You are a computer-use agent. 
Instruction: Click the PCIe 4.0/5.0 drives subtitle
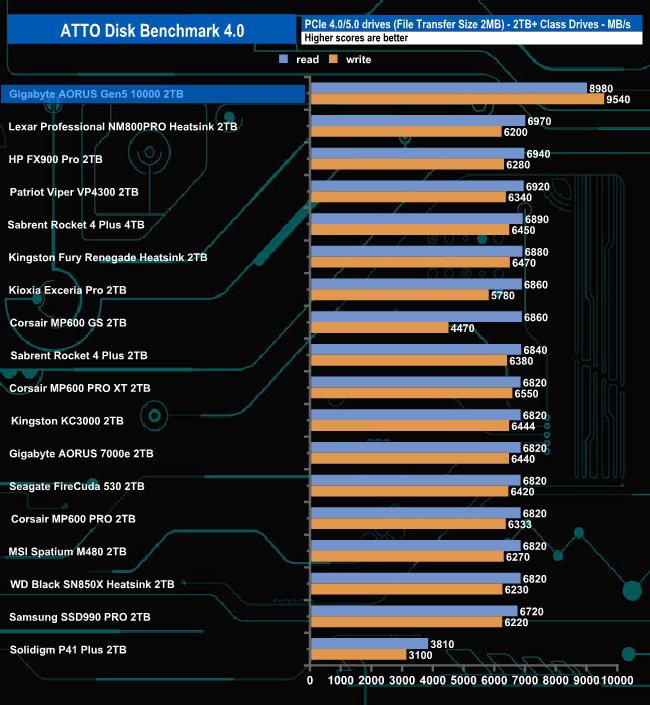[x=467, y=24]
